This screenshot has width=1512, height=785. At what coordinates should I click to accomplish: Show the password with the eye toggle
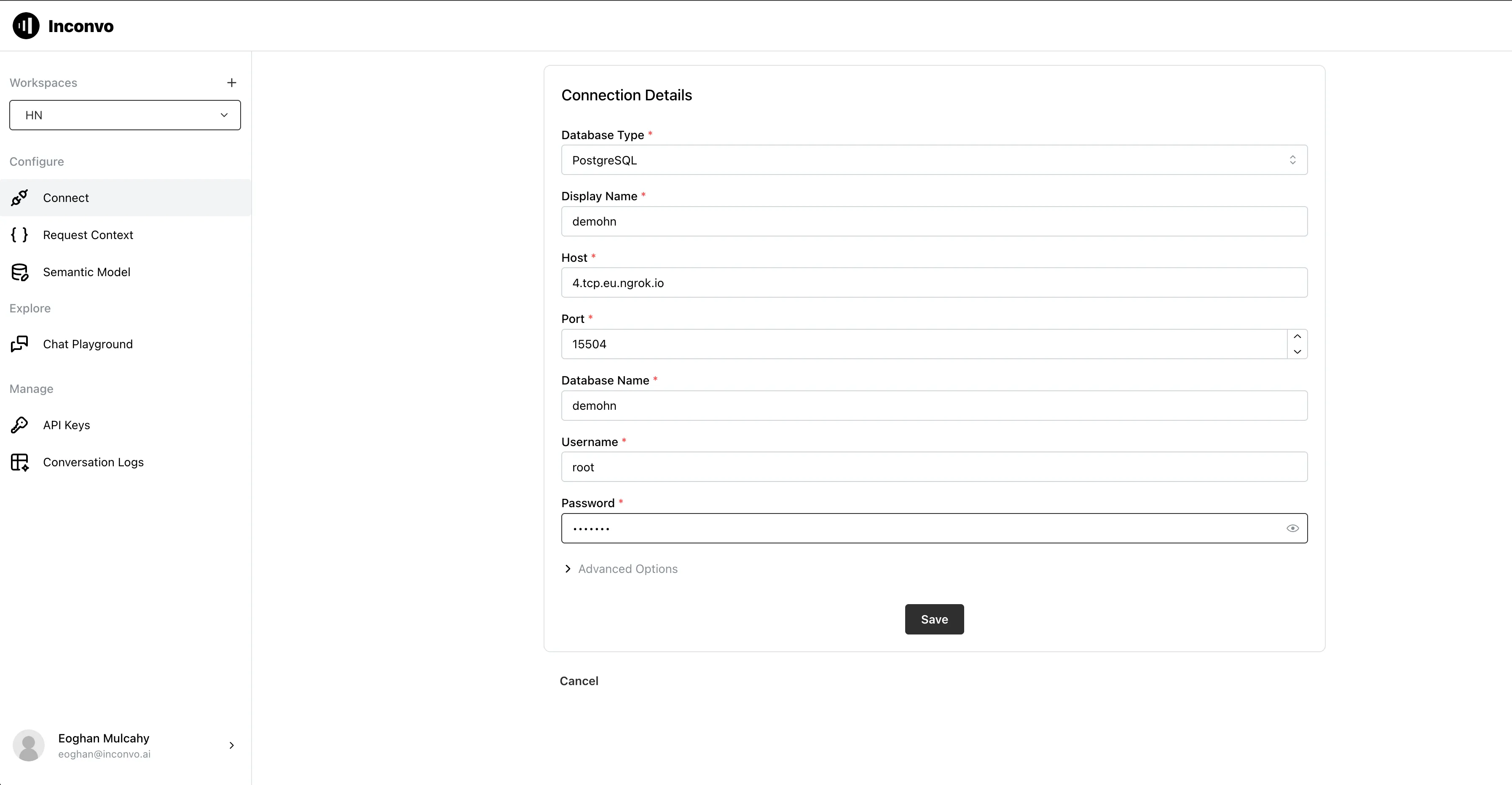point(1293,528)
